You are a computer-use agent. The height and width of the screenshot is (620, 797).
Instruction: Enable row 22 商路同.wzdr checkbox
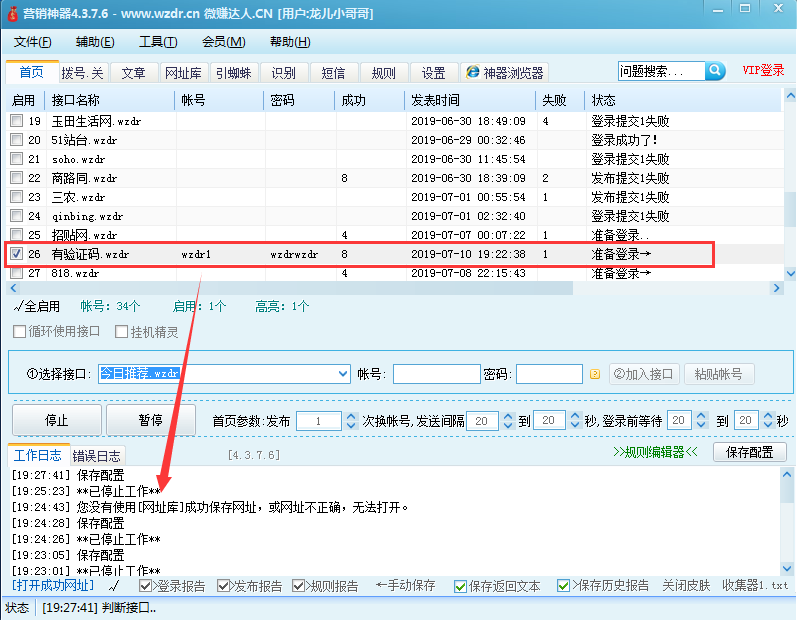point(17,177)
